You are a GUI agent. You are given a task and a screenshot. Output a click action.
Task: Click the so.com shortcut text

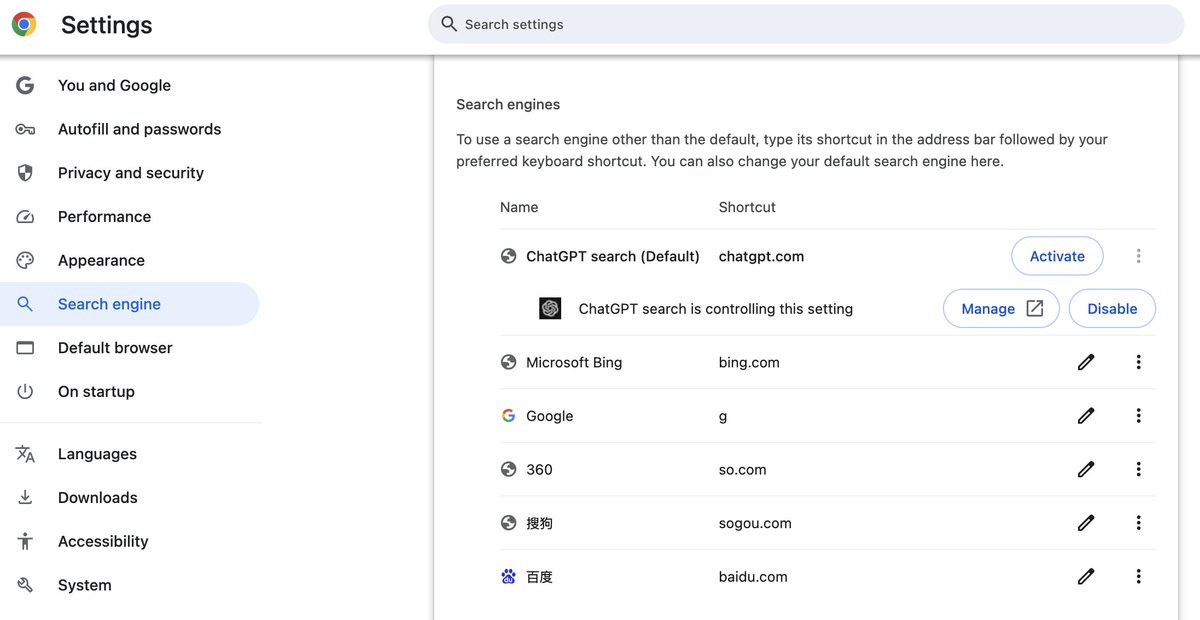742,469
